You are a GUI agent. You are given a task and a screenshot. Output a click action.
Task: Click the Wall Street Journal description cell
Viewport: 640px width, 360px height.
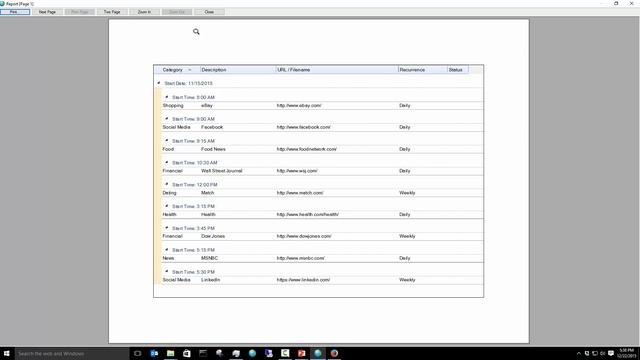click(222, 171)
